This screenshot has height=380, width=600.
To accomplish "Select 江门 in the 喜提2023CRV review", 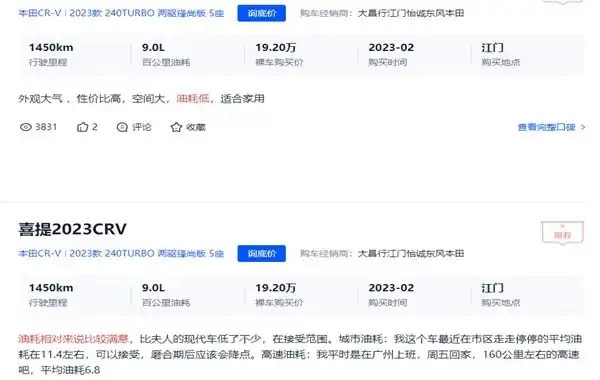I will click(x=492, y=288).
